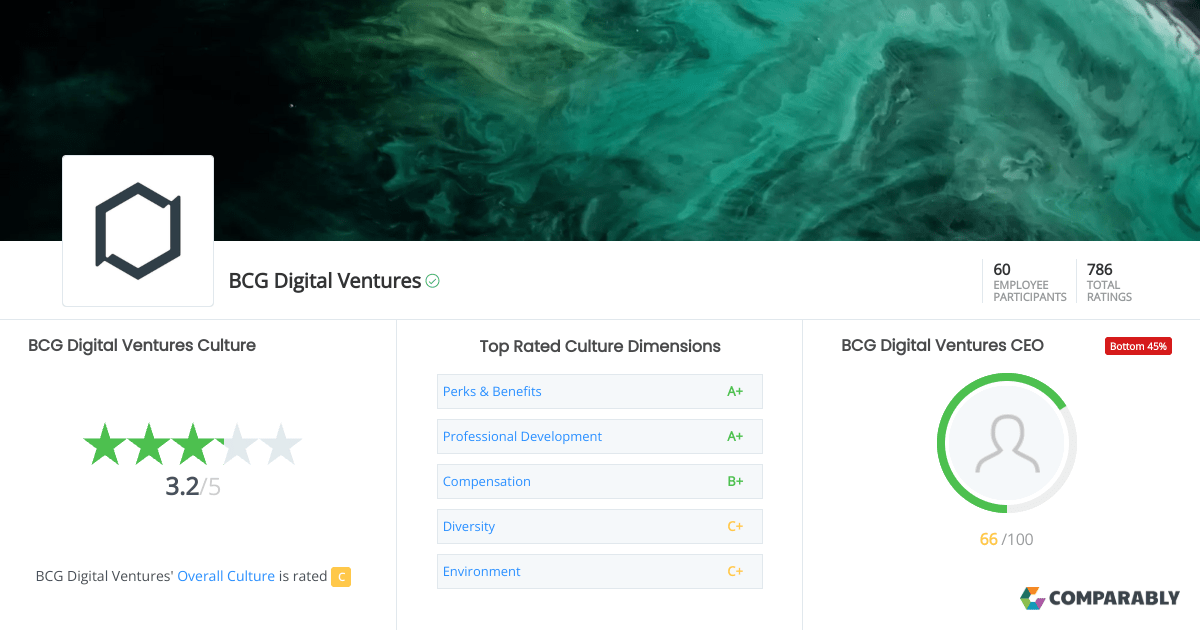Image resolution: width=1200 pixels, height=630 pixels.
Task: Click the BCG Digital Ventures company name
Action: click(325, 281)
